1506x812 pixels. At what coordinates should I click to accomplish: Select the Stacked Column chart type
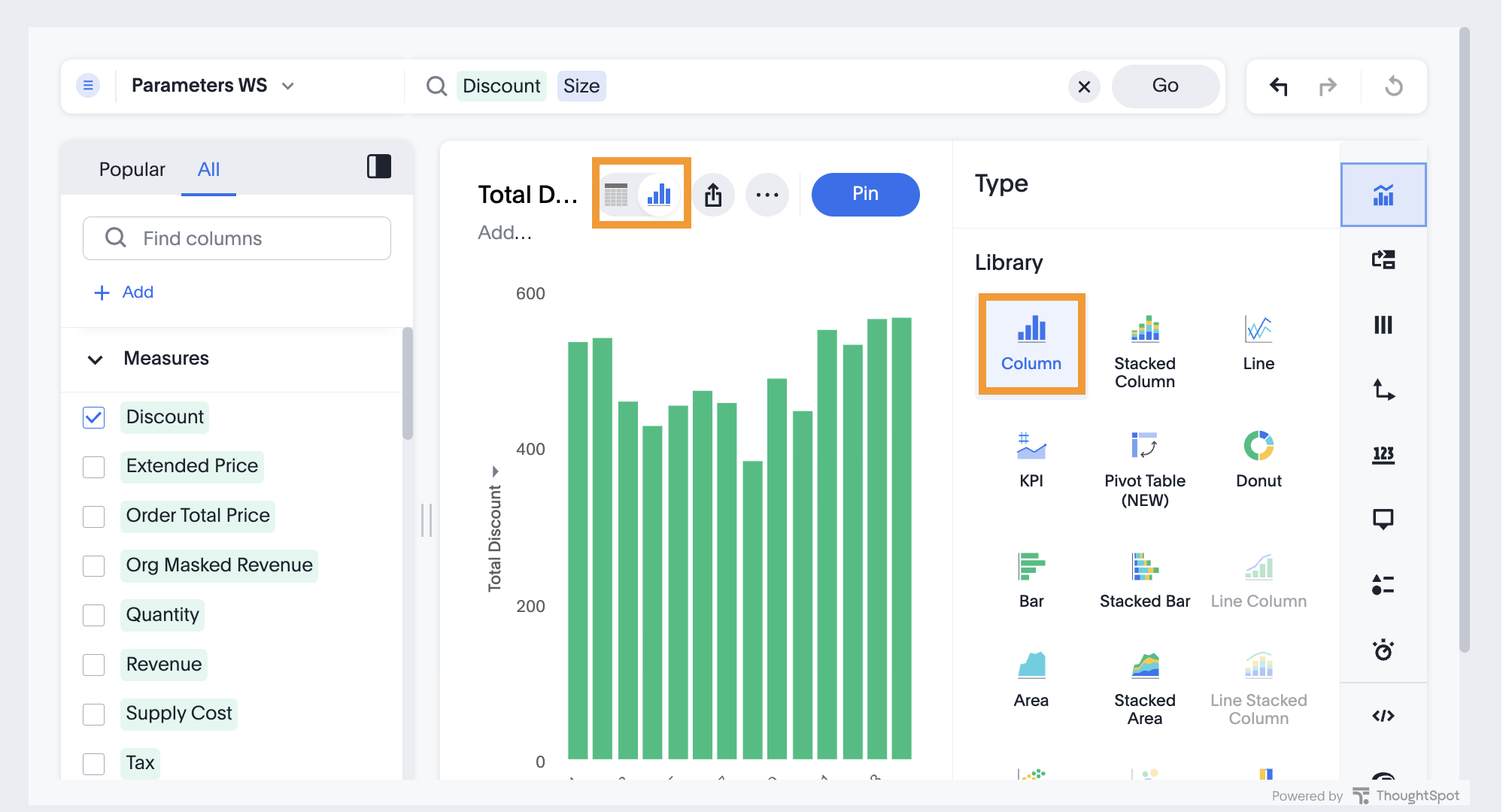click(x=1144, y=346)
